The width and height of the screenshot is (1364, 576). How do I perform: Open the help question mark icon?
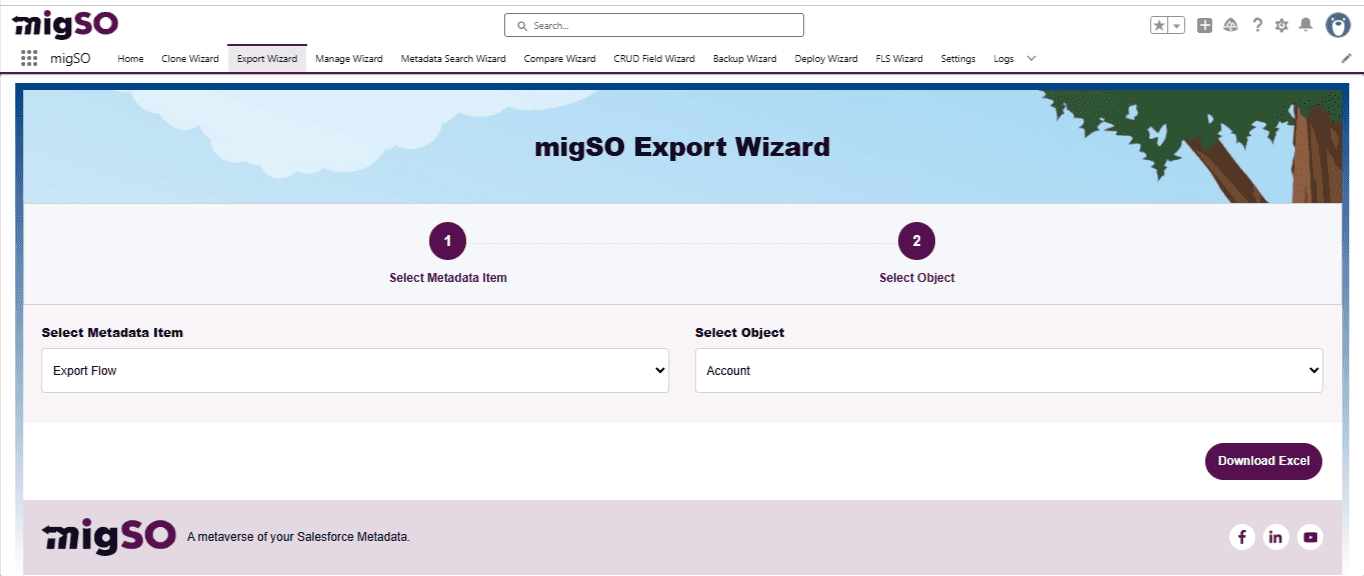click(x=1257, y=26)
